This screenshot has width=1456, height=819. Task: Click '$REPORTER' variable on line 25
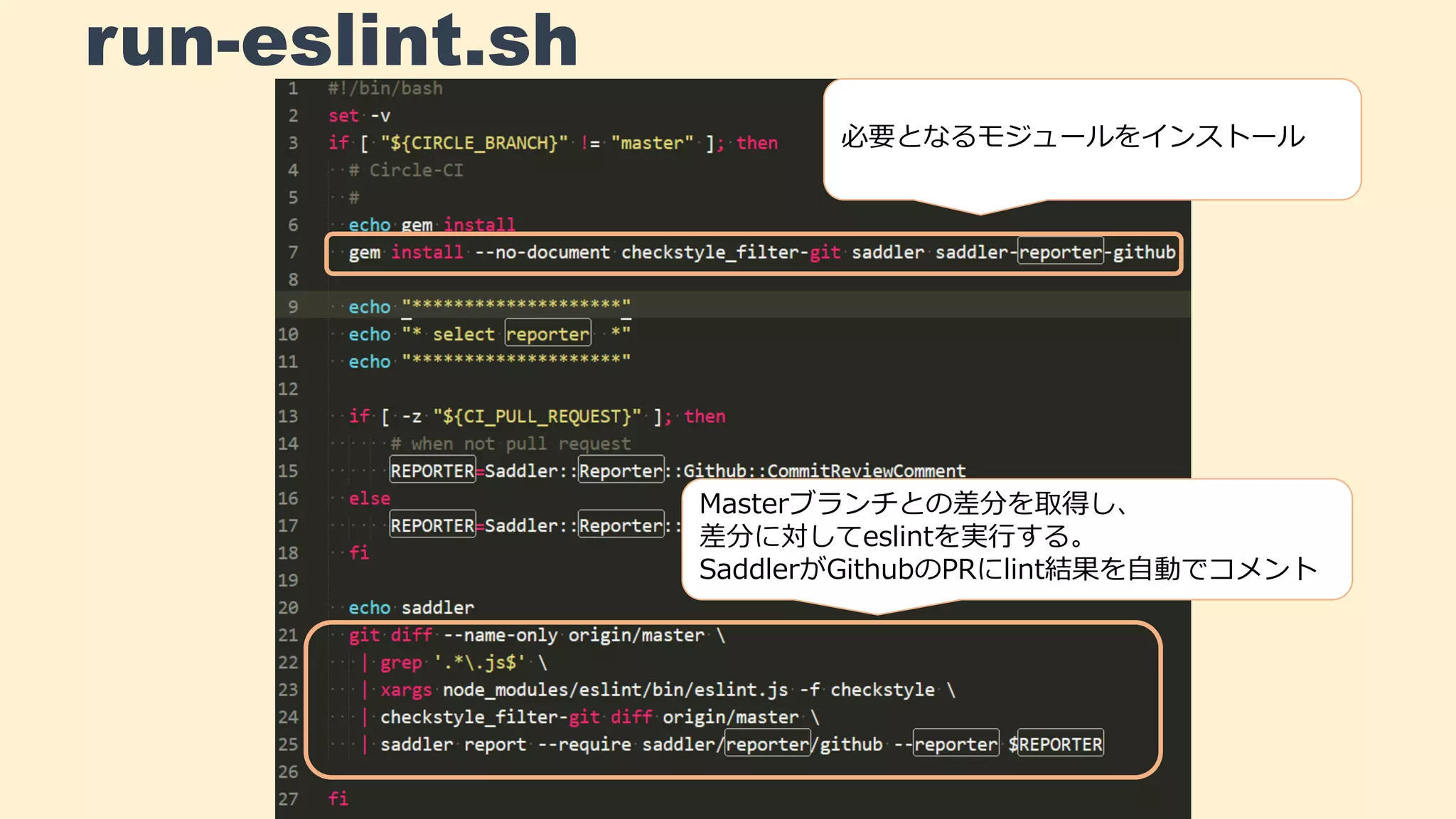[1056, 744]
